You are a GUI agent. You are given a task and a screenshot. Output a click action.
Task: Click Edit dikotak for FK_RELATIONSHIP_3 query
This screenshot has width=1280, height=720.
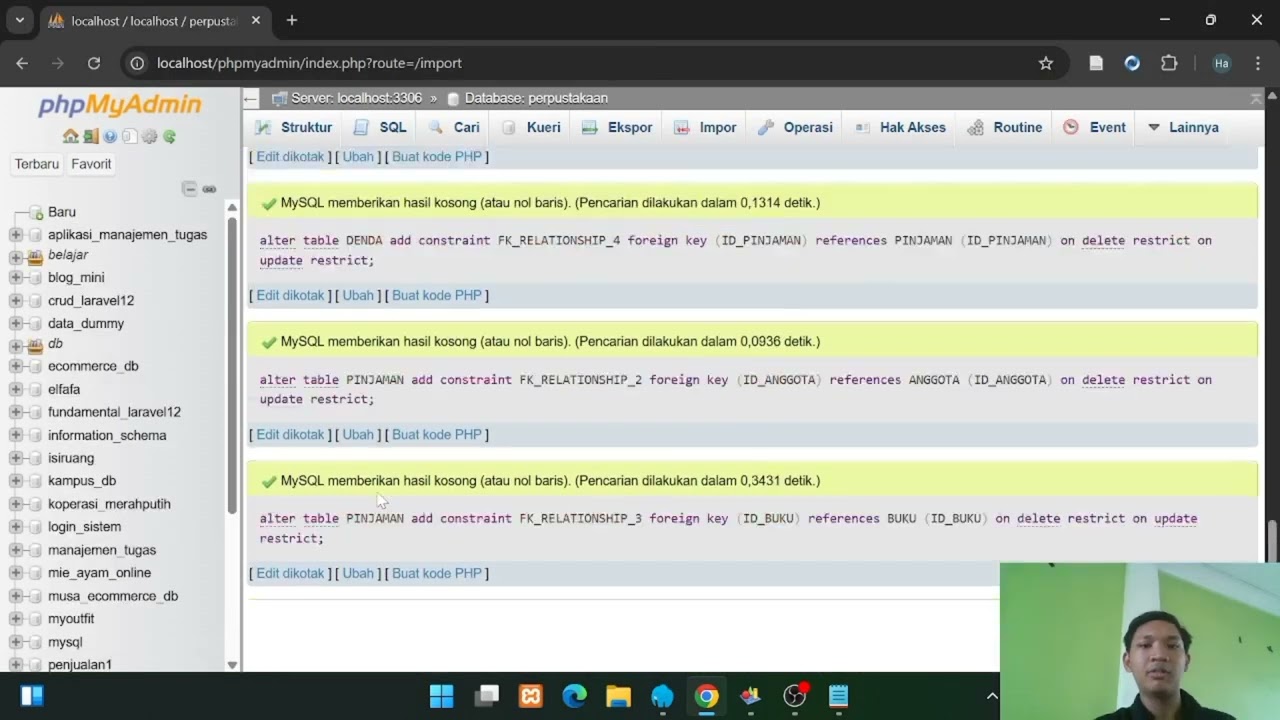[x=290, y=573]
